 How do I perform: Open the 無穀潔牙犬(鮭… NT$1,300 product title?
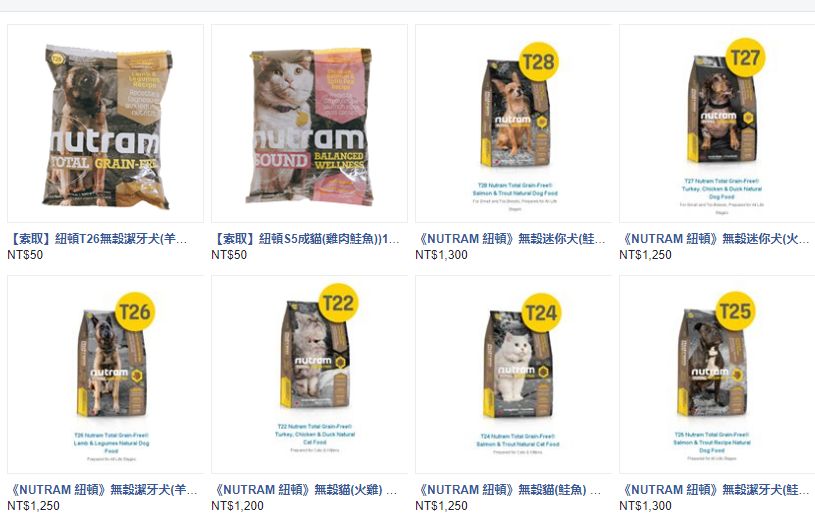tap(714, 490)
